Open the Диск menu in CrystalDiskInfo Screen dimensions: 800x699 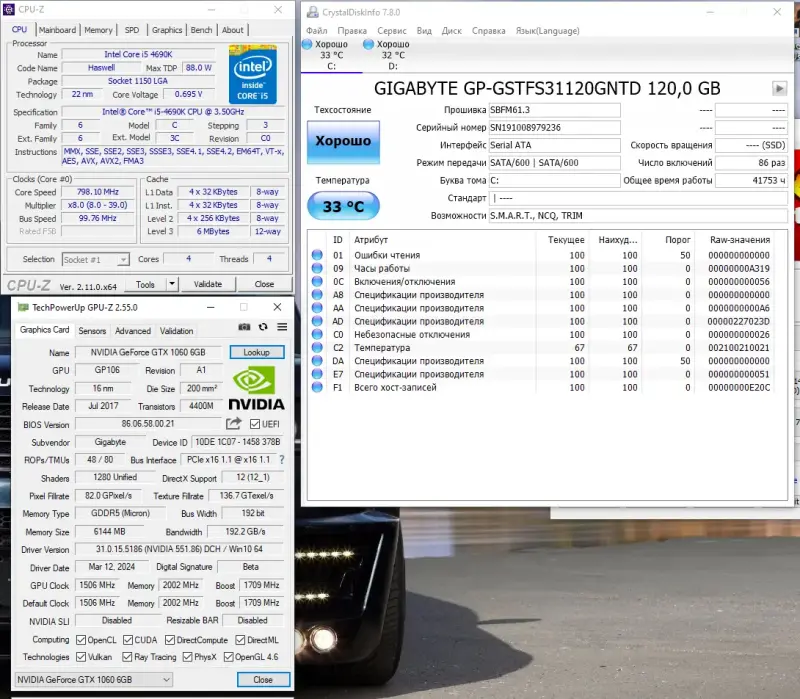coord(452,31)
